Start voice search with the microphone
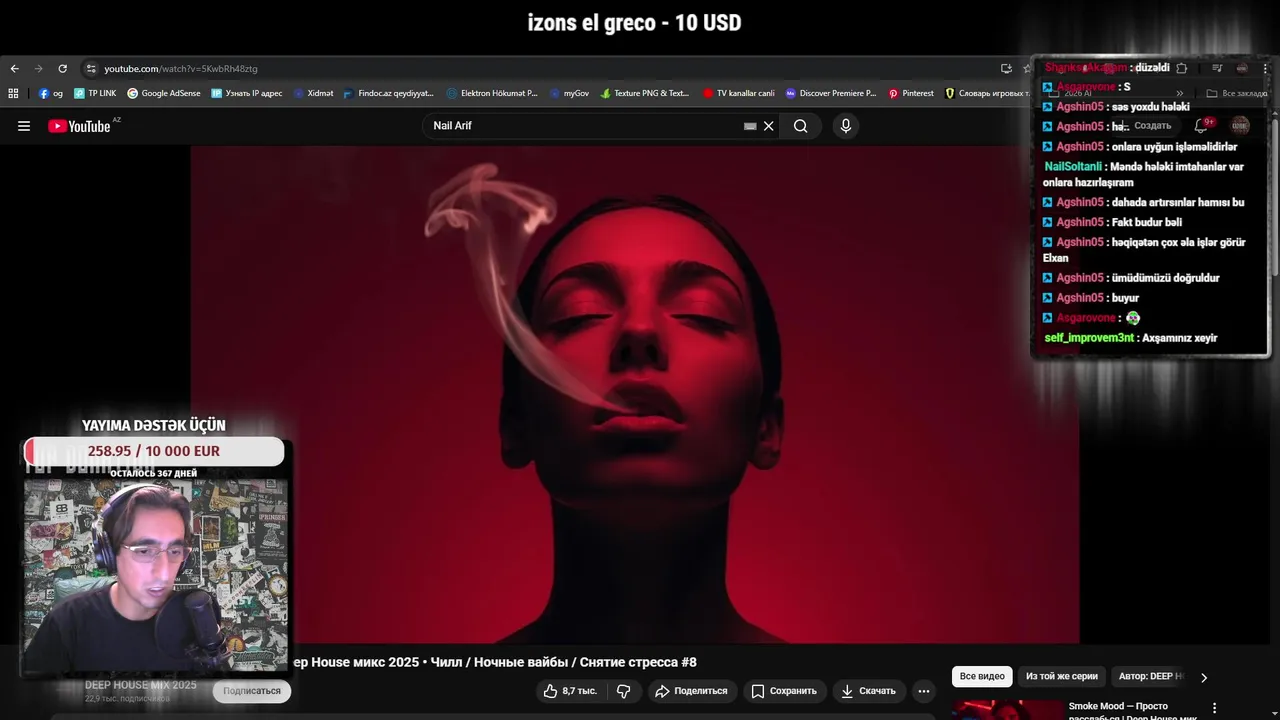Image resolution: width=1280 pixels, height=720 pixels. tap(846, 126)
